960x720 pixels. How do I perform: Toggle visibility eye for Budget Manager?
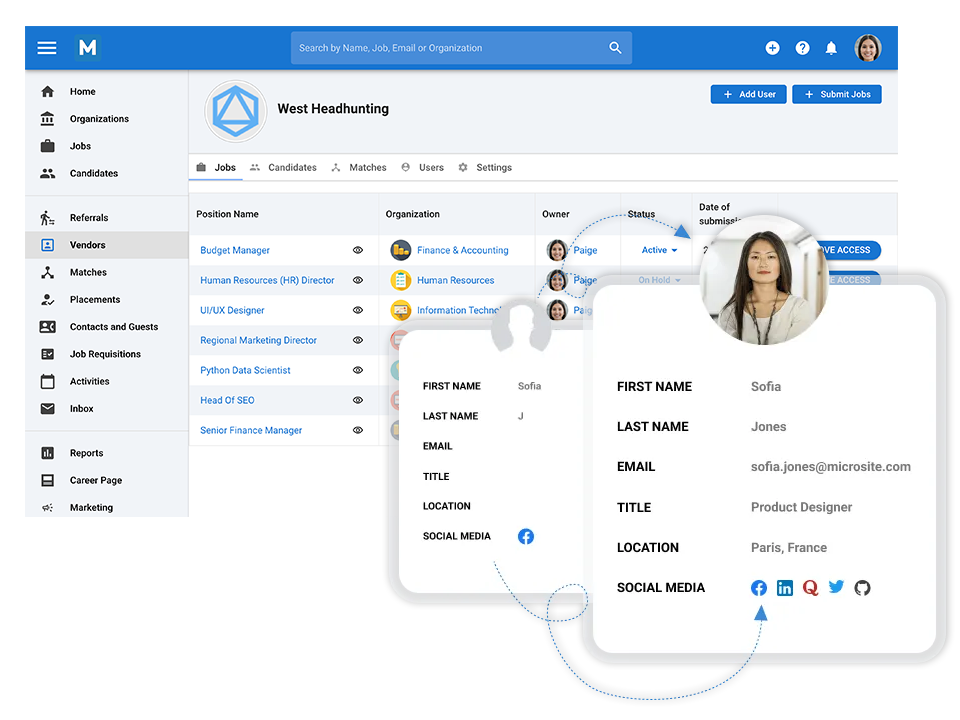(358, 250)
